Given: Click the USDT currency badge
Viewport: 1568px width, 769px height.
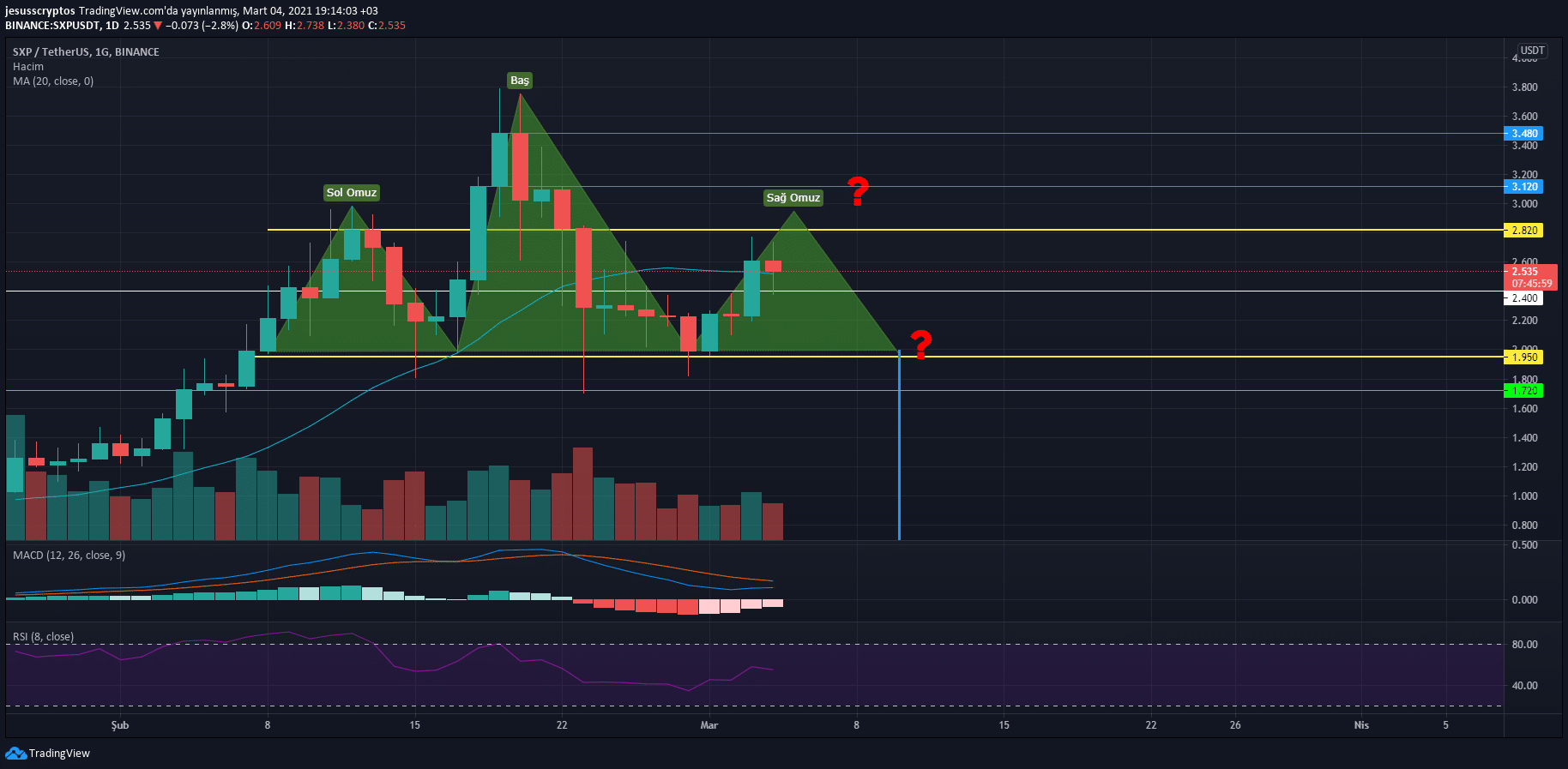Looking at the screenshot, I should click(1532, 51).
